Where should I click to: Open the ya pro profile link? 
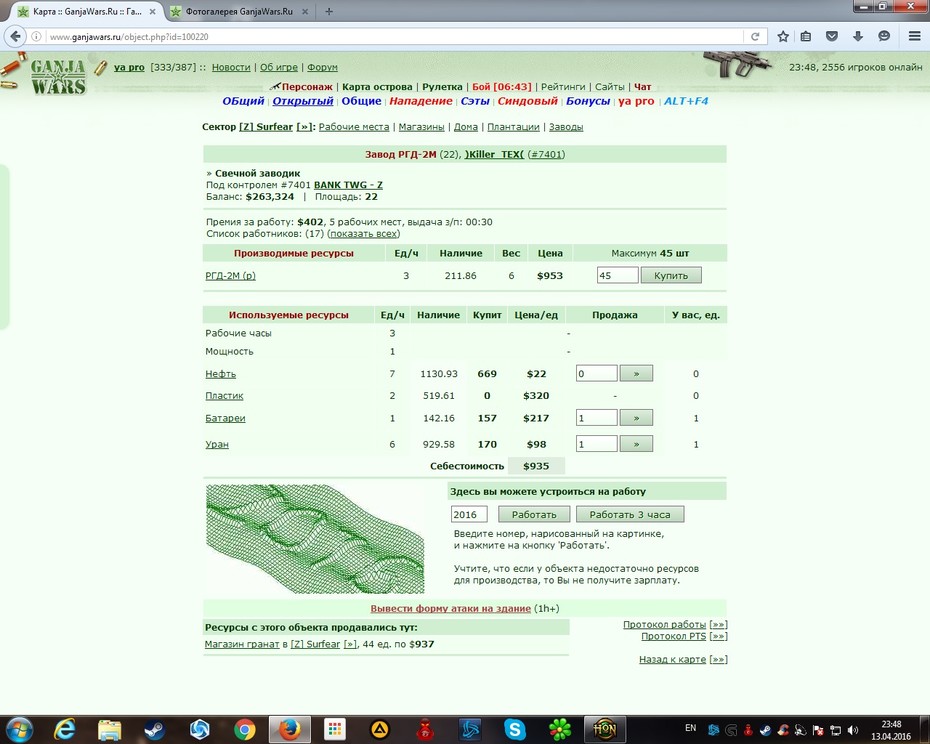129,67
